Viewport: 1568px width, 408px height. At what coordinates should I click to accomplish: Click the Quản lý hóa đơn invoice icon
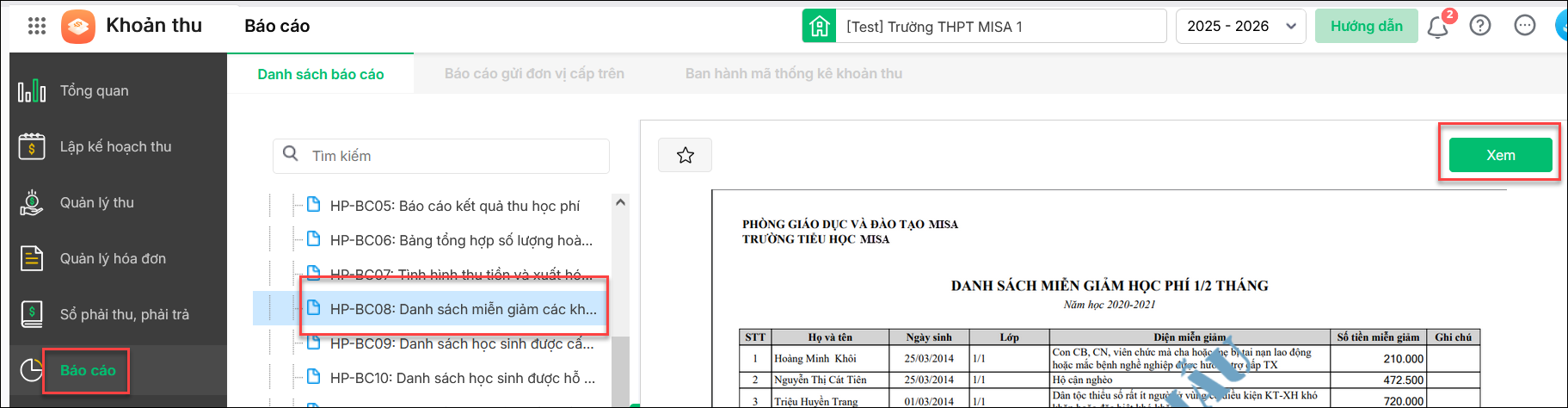[x=32, y=258]
